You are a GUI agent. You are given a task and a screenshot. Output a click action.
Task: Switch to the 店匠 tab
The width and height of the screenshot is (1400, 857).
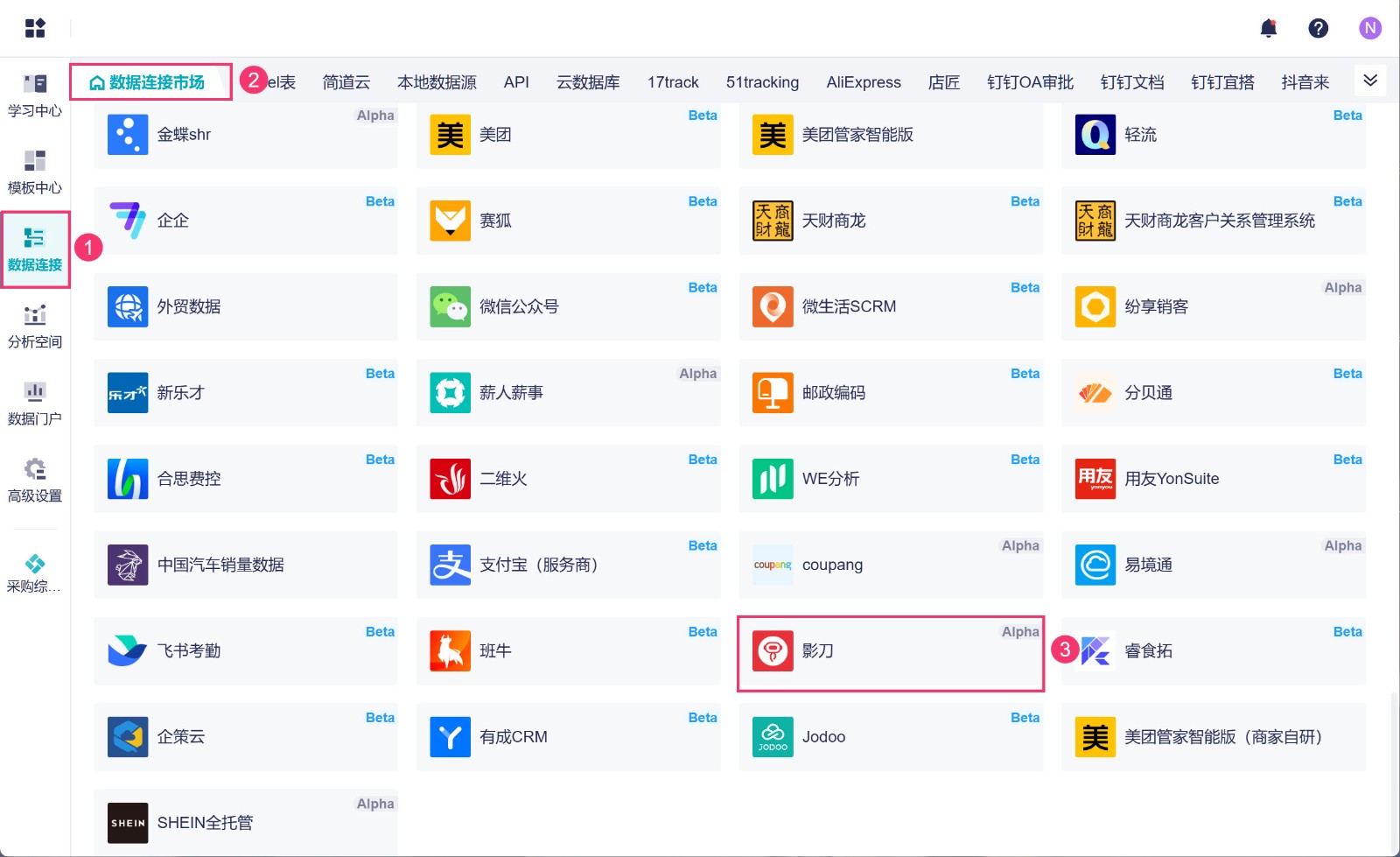coord(943,82)
